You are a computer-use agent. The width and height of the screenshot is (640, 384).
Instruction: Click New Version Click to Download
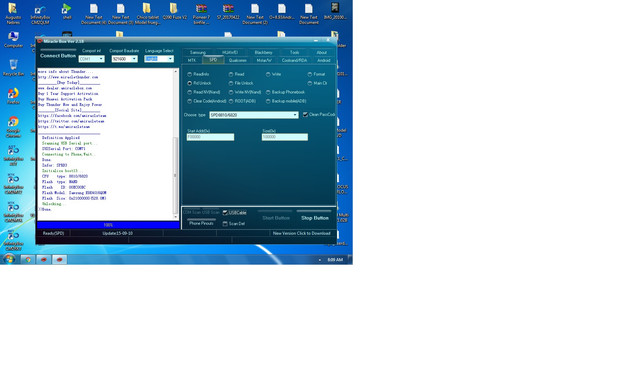tap(302, 233)
